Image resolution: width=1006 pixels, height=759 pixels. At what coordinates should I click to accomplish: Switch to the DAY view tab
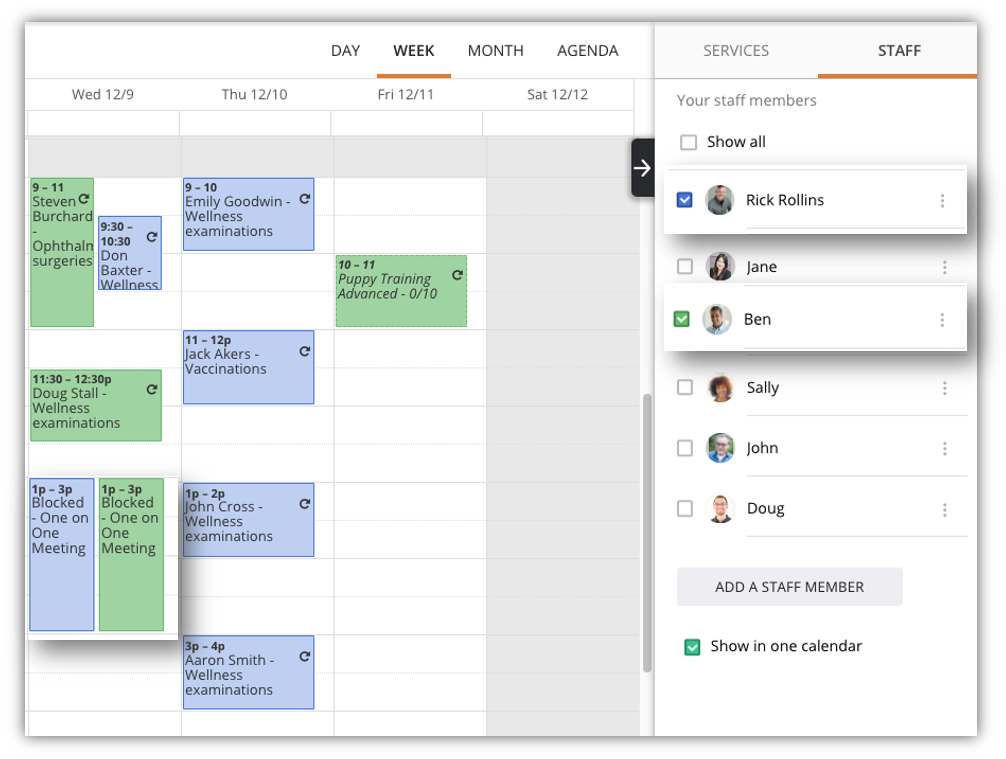(345, 51)
